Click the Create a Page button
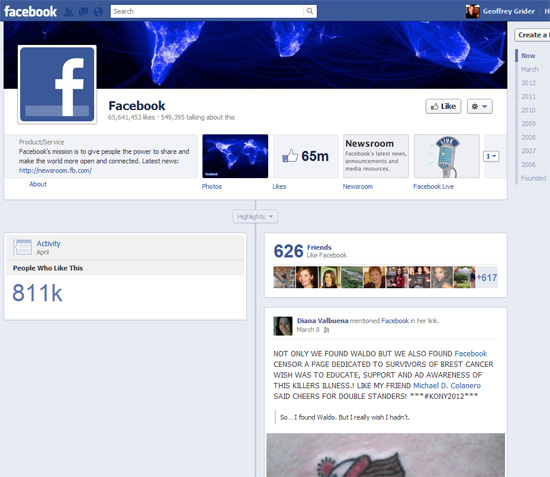Image resolution: width=550 pixels, height=477 pixels. click(x=532, y=35)
